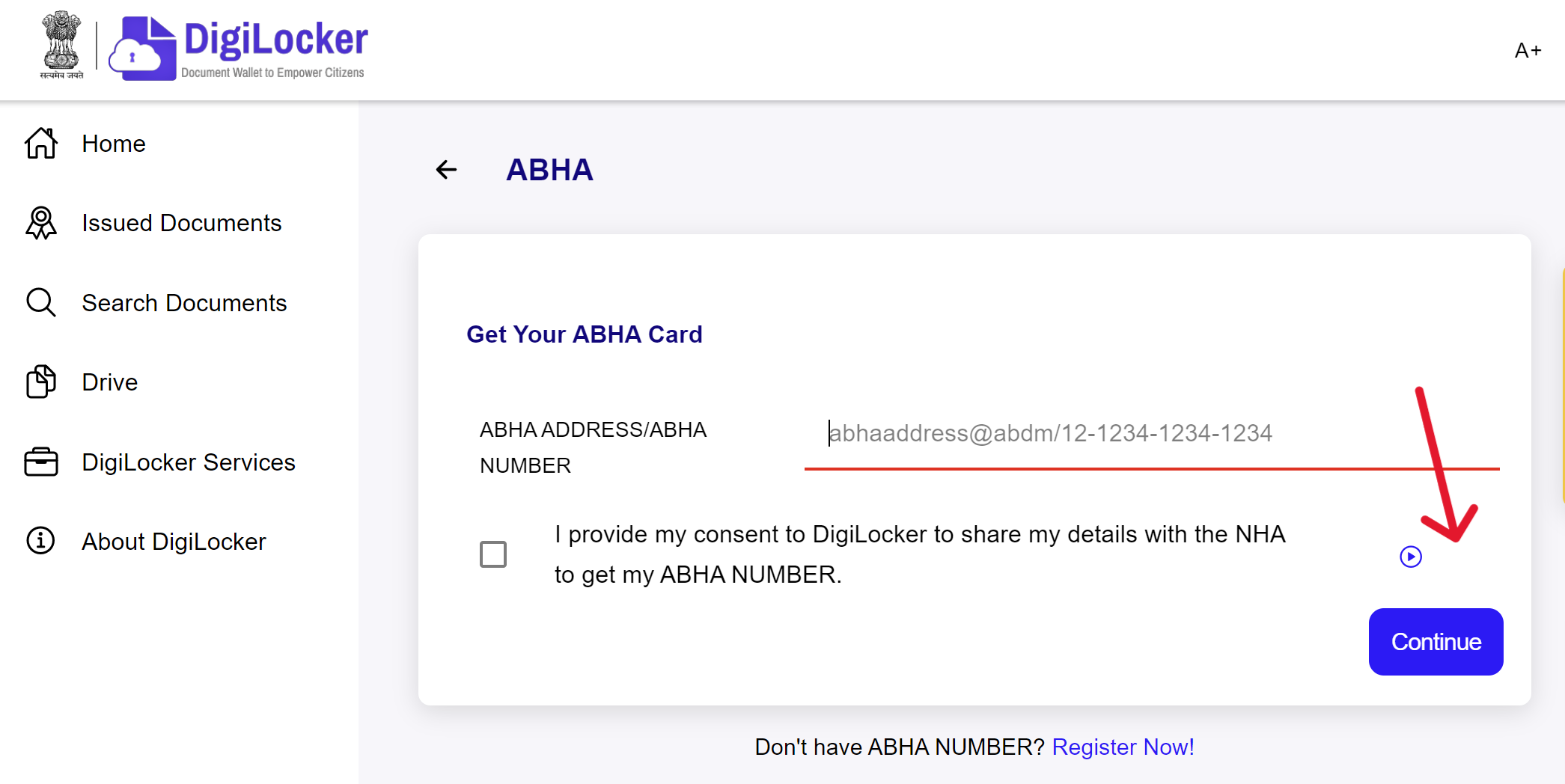Select the Home icon in the sidebar
This screenshot has width=1565, height=784.
click(x=40, y=143)
